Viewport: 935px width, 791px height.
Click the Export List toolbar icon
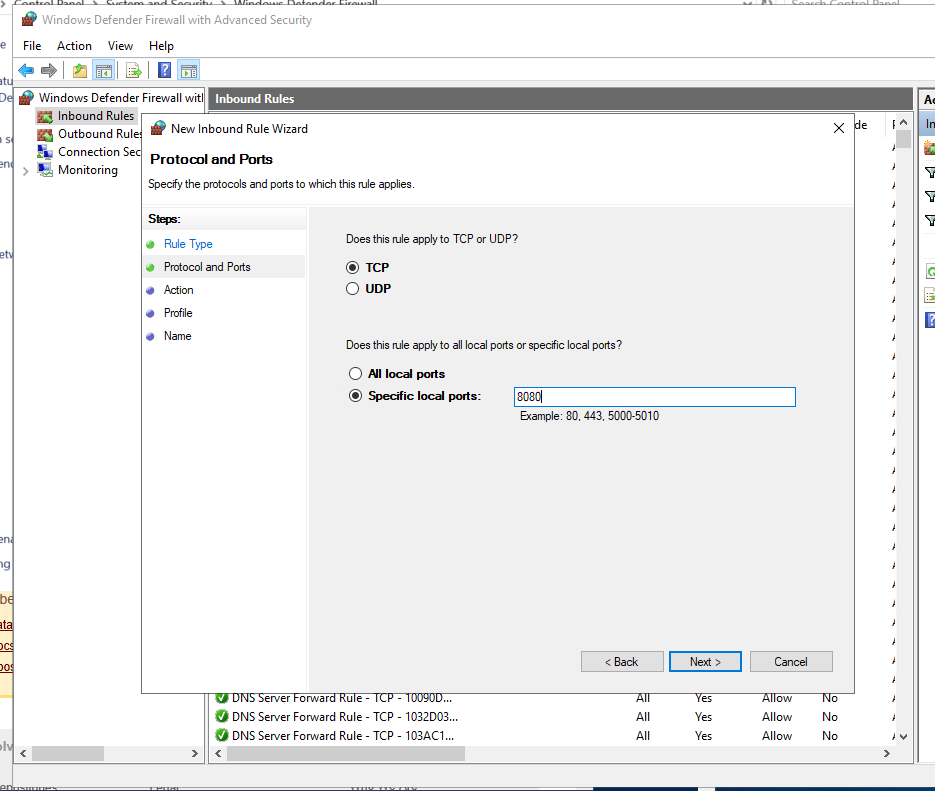[134, 70]
